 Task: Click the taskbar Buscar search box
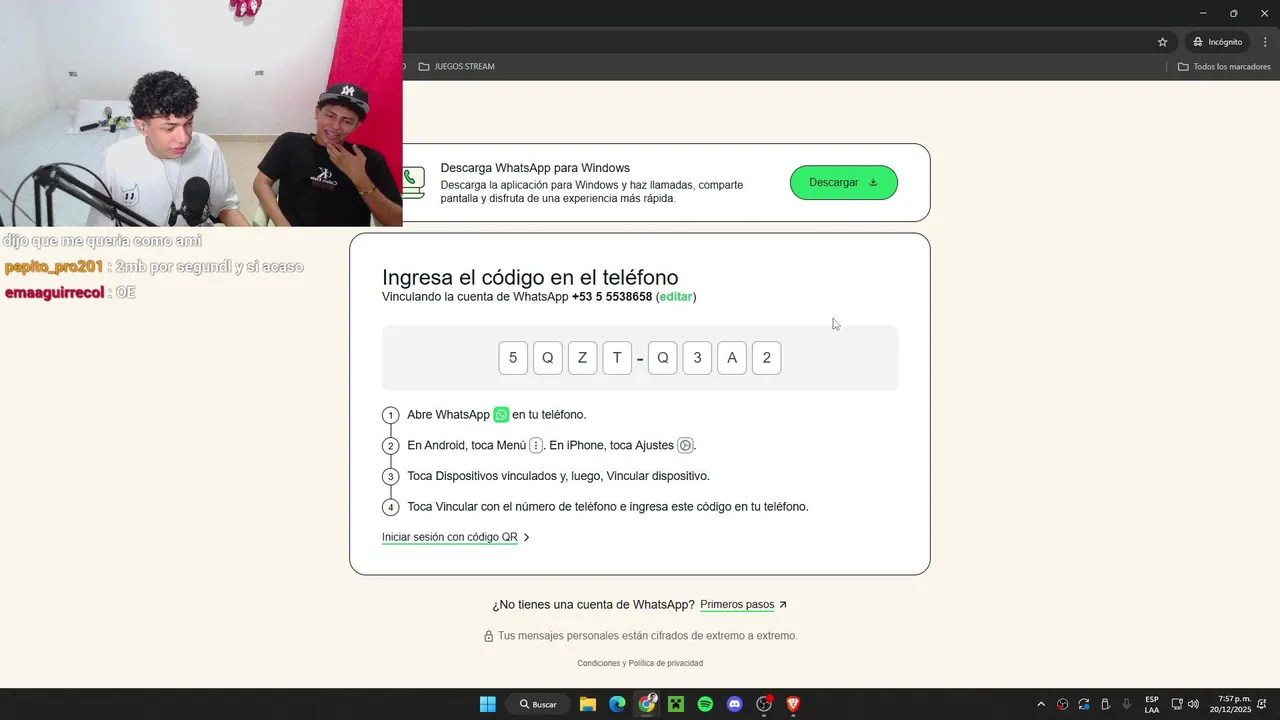coord(538,704)
